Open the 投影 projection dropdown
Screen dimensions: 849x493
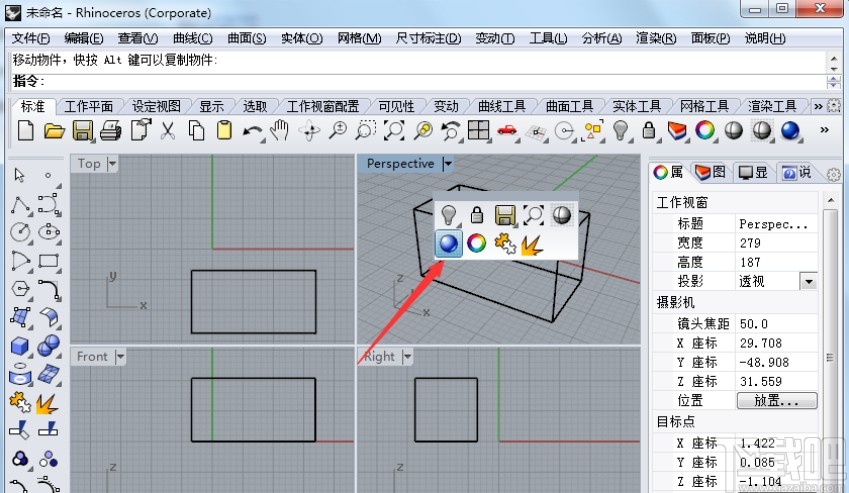(x=809, y=281)
